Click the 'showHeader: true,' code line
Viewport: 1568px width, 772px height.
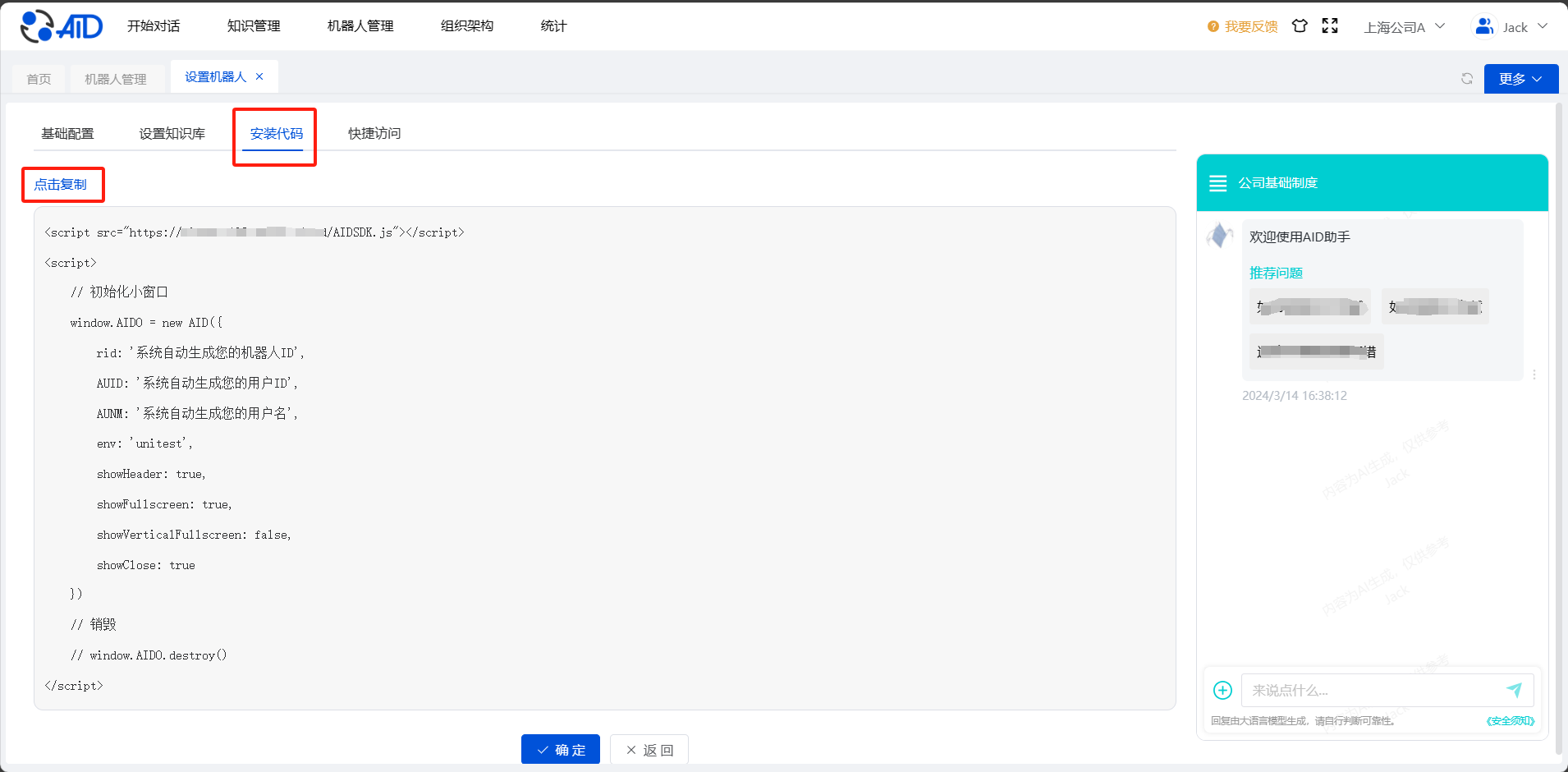pyautogui.click(x=151, y=474)
